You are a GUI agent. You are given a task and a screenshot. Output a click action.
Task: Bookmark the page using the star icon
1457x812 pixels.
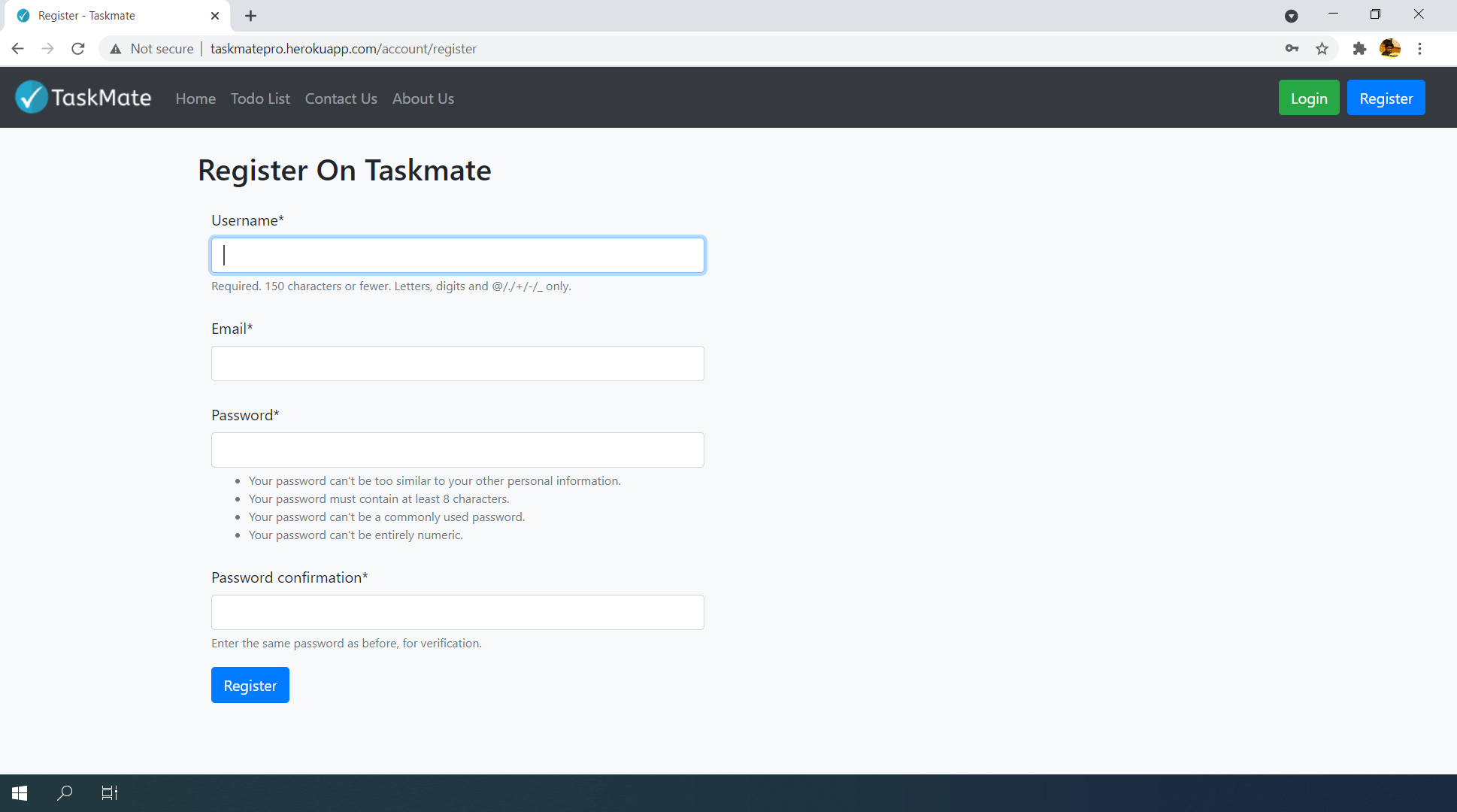1322,48
